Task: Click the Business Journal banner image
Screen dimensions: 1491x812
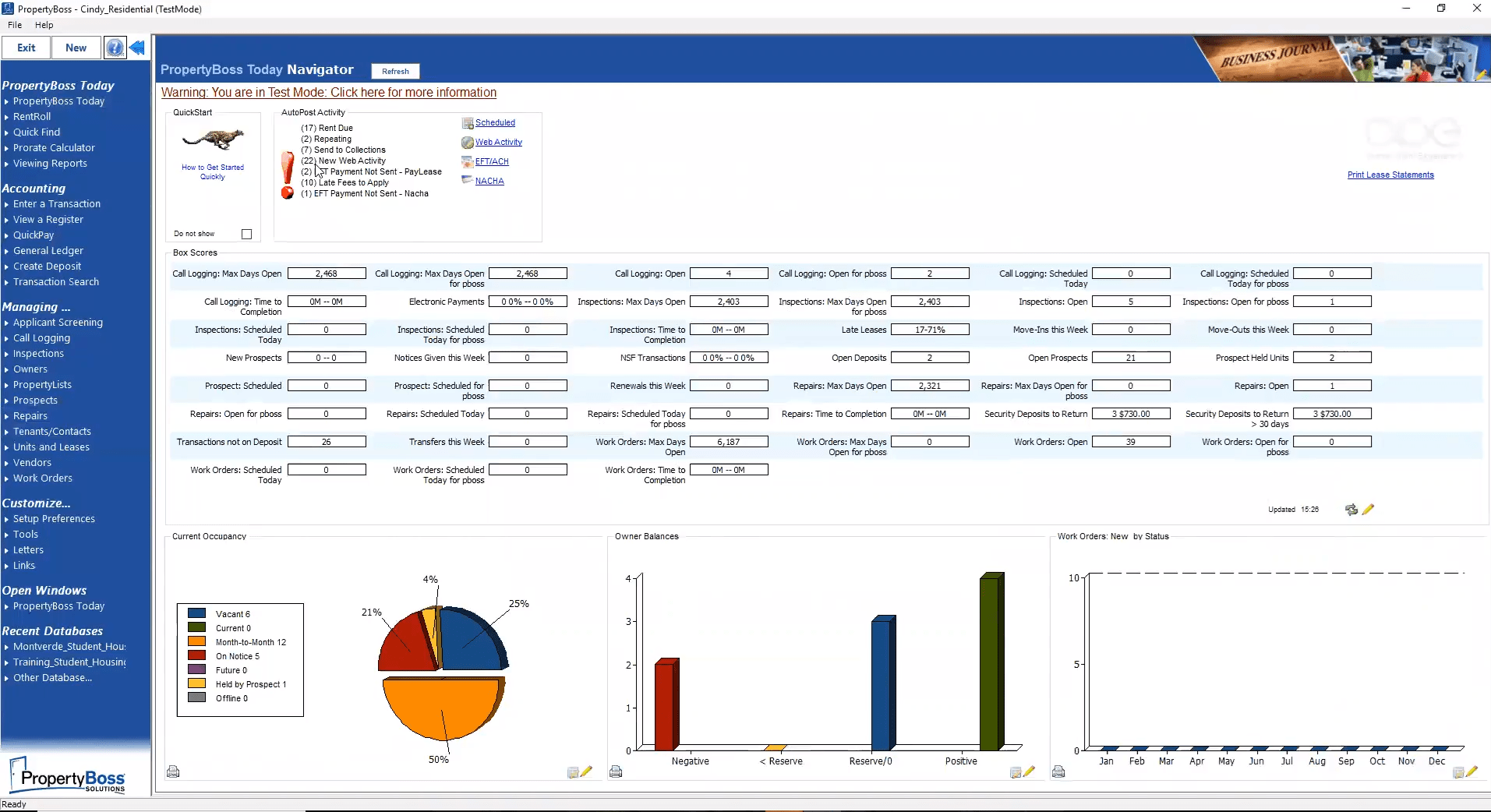Action: pyautogui.click(x=1341, y=59)
